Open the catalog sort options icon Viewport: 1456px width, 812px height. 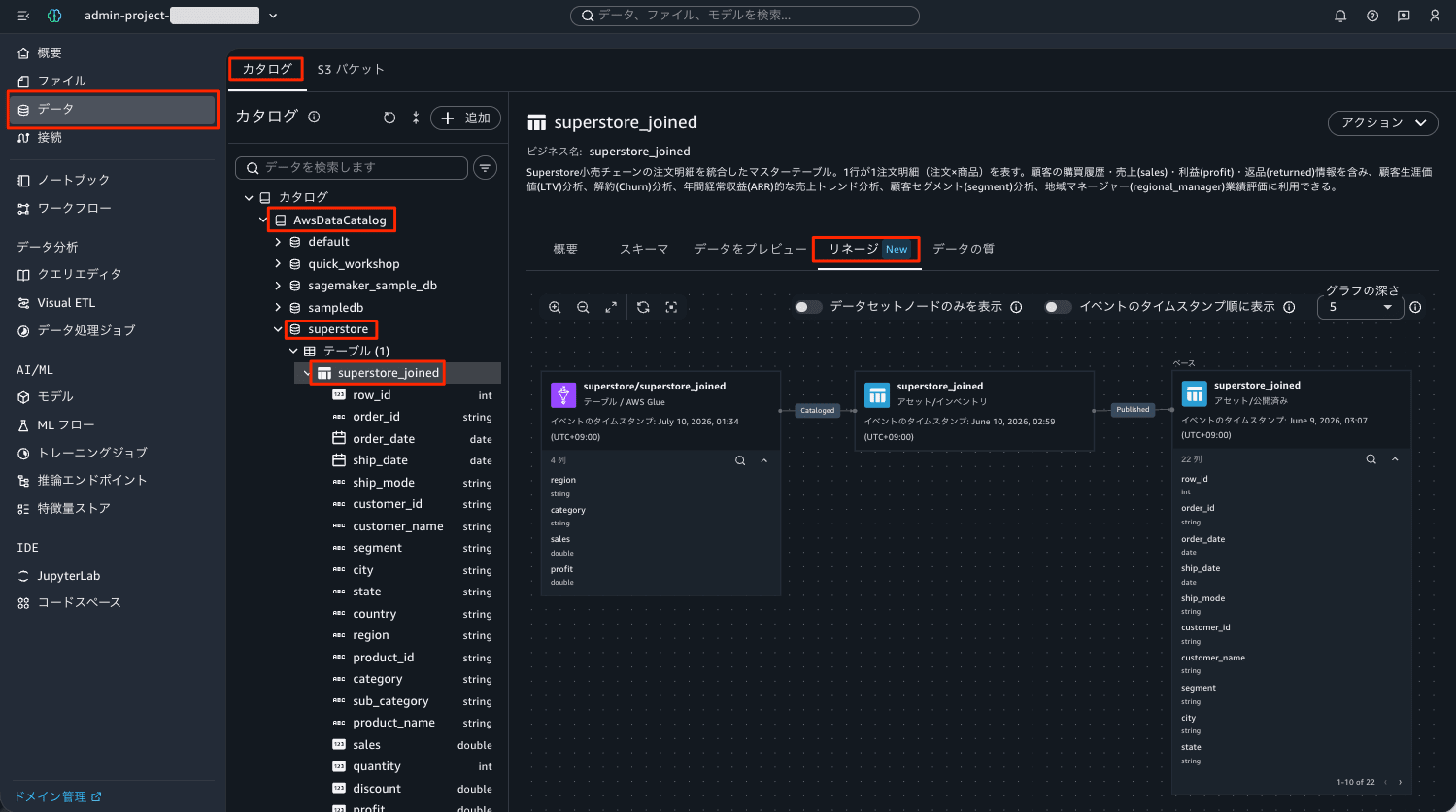click(416, 118)
